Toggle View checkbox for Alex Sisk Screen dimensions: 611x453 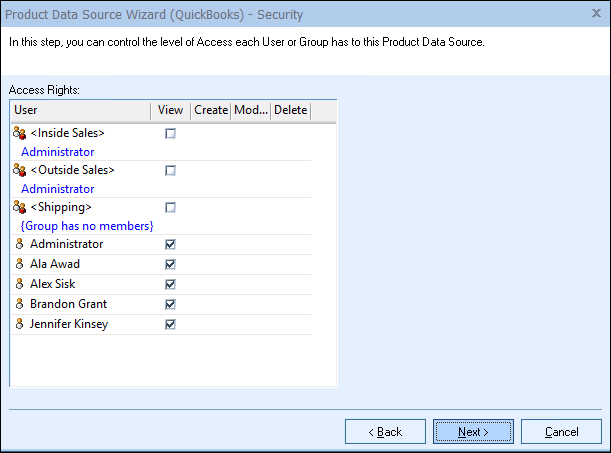[x=170, y=284]
